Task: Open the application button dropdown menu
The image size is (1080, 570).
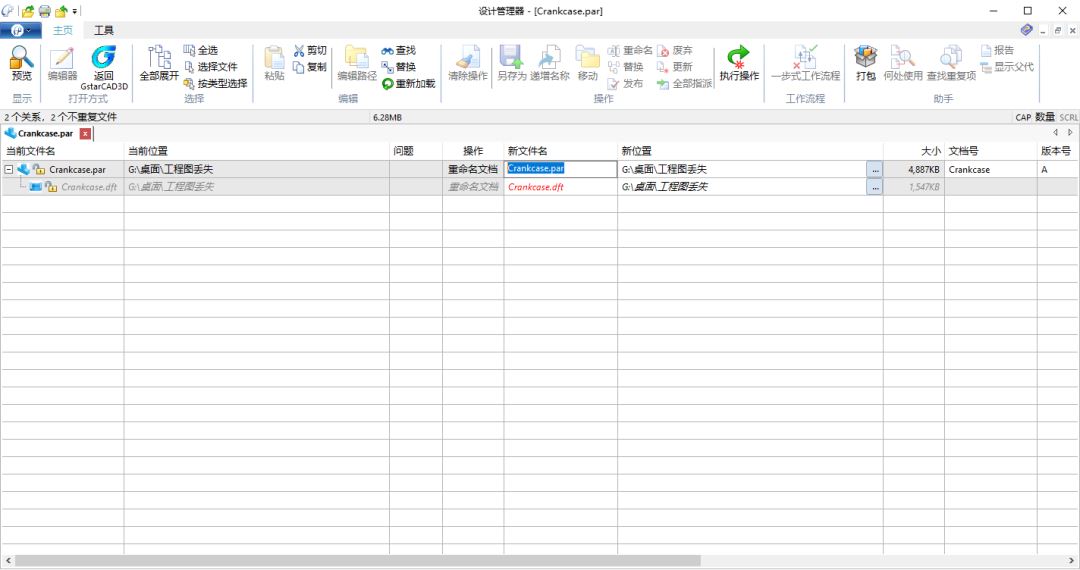Action: point(20,31)
